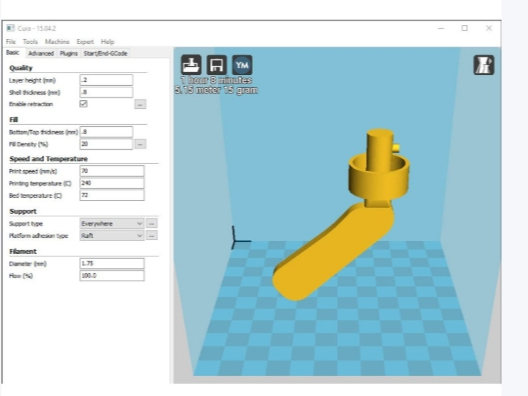Switch to the Start/End-GCode tab

105,54
